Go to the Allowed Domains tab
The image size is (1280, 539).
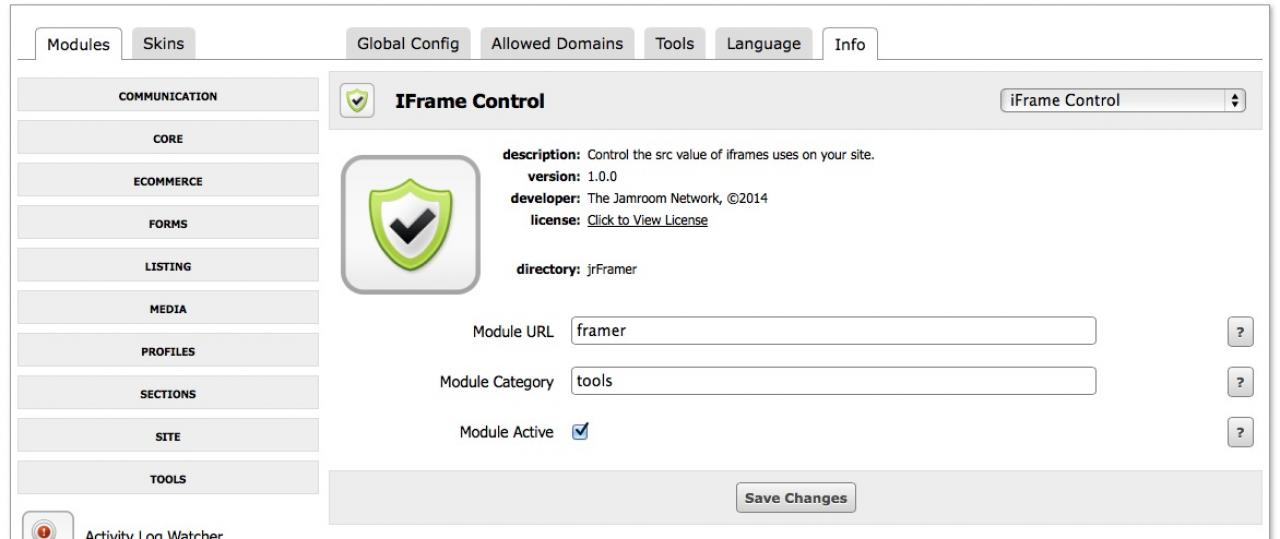click(x=557, y=43)
